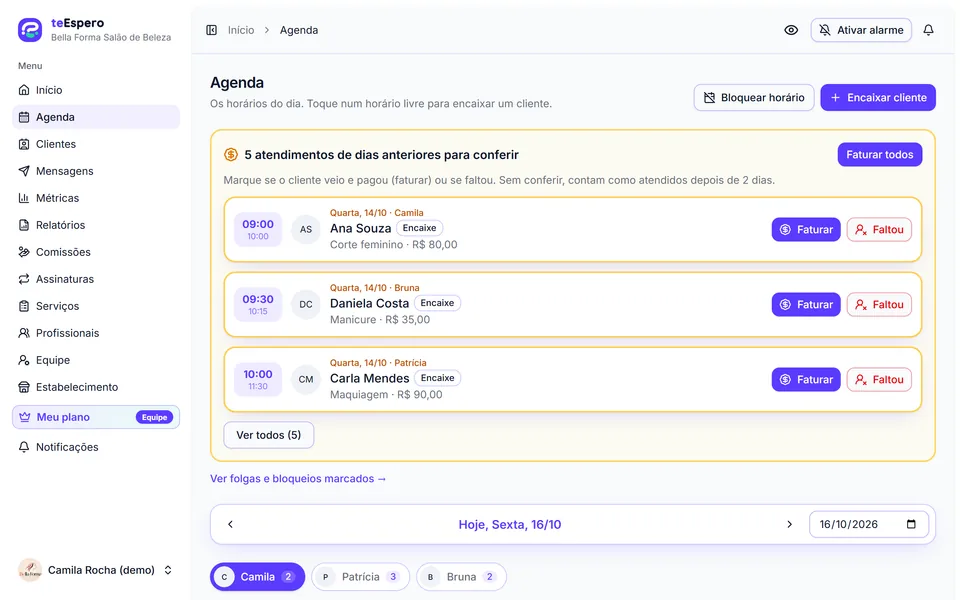This screenshot has height=600, width=960.
Task: Go to Início in sidebar
Action: [96, 90]
